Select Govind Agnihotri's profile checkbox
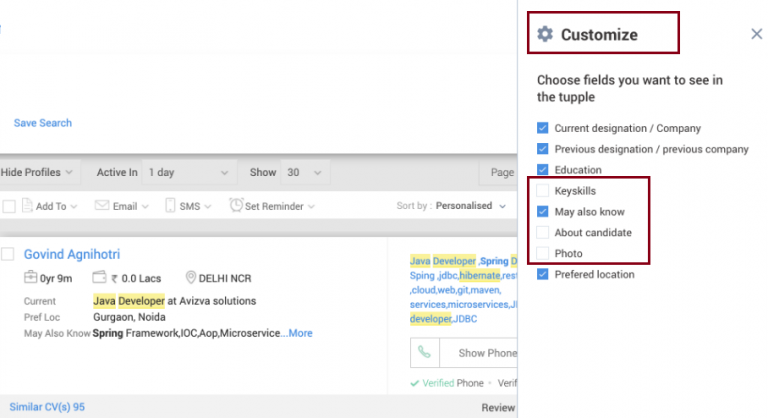The image size is (768, 418). click(x=8, y=254)
